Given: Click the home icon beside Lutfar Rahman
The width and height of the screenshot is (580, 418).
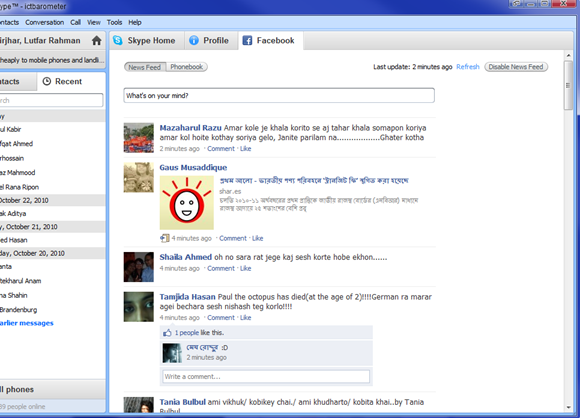Looking at the screenshot, I should click(x=97, y=40).
